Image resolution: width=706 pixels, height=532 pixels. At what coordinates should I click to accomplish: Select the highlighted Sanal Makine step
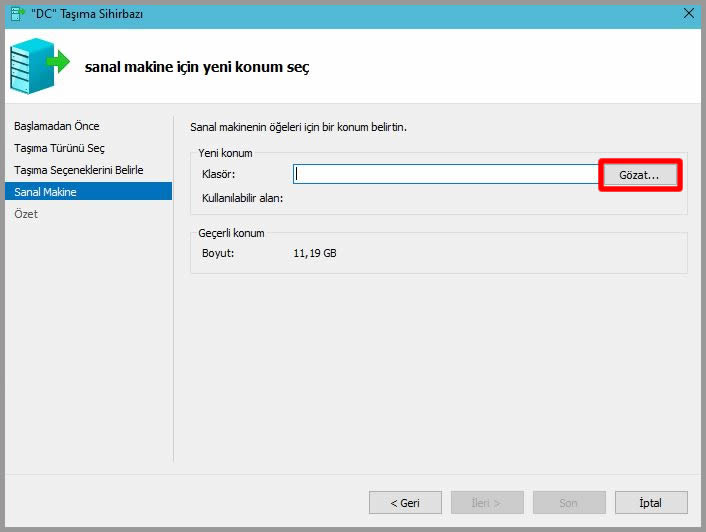coord(46,192)
